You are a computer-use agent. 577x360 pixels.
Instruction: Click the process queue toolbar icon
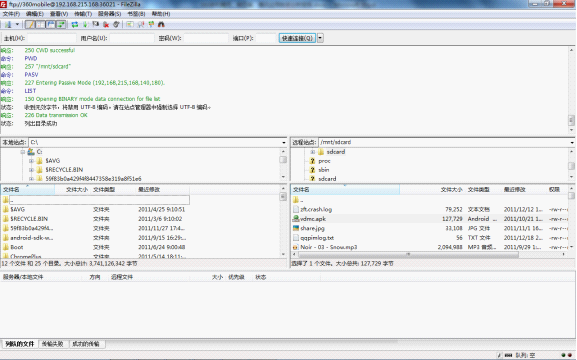tap(85, 25)
